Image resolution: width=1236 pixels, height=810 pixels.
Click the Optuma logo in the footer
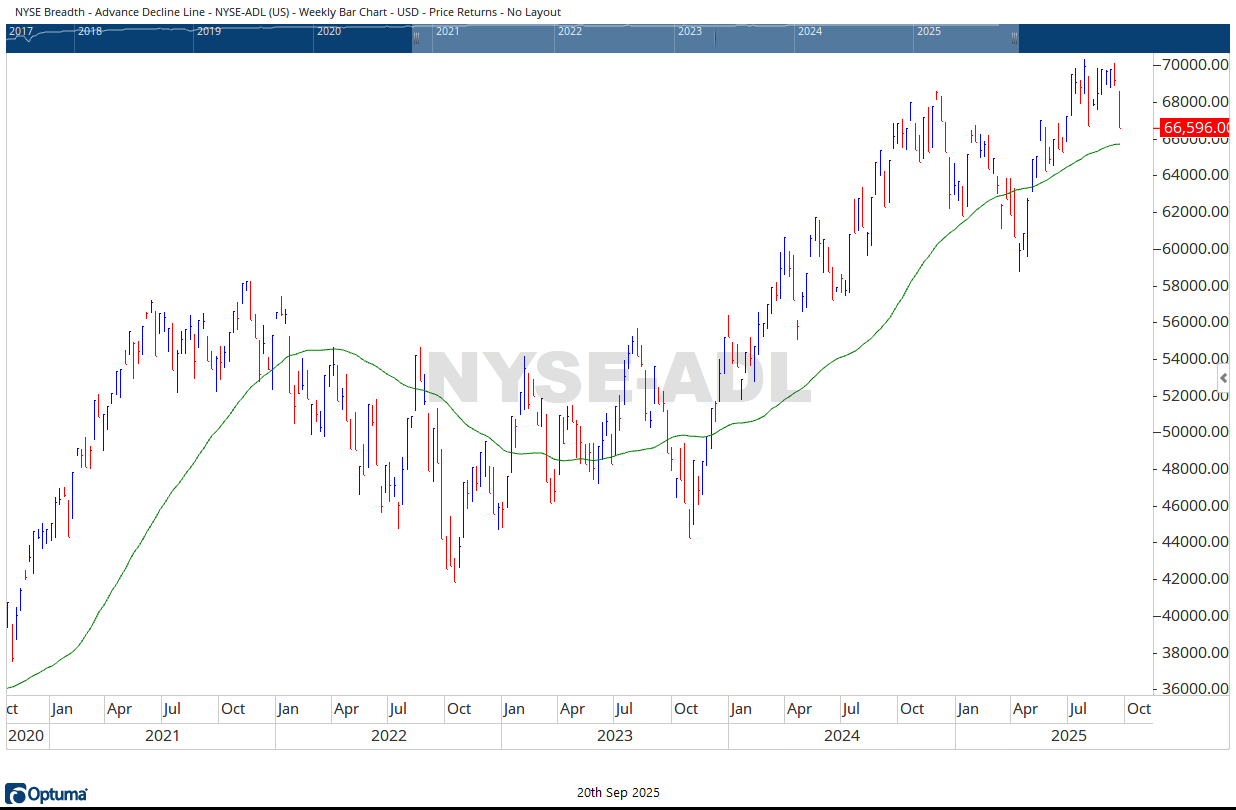47,794
